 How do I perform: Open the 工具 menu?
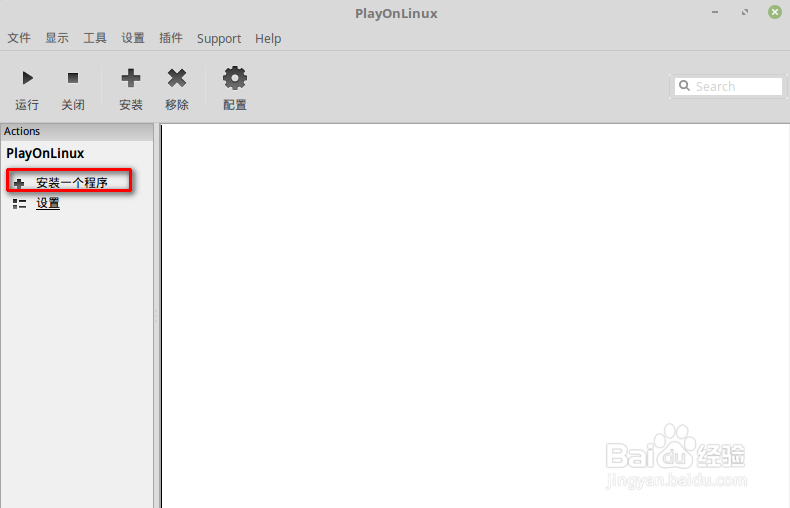click(x=95, y=38)
